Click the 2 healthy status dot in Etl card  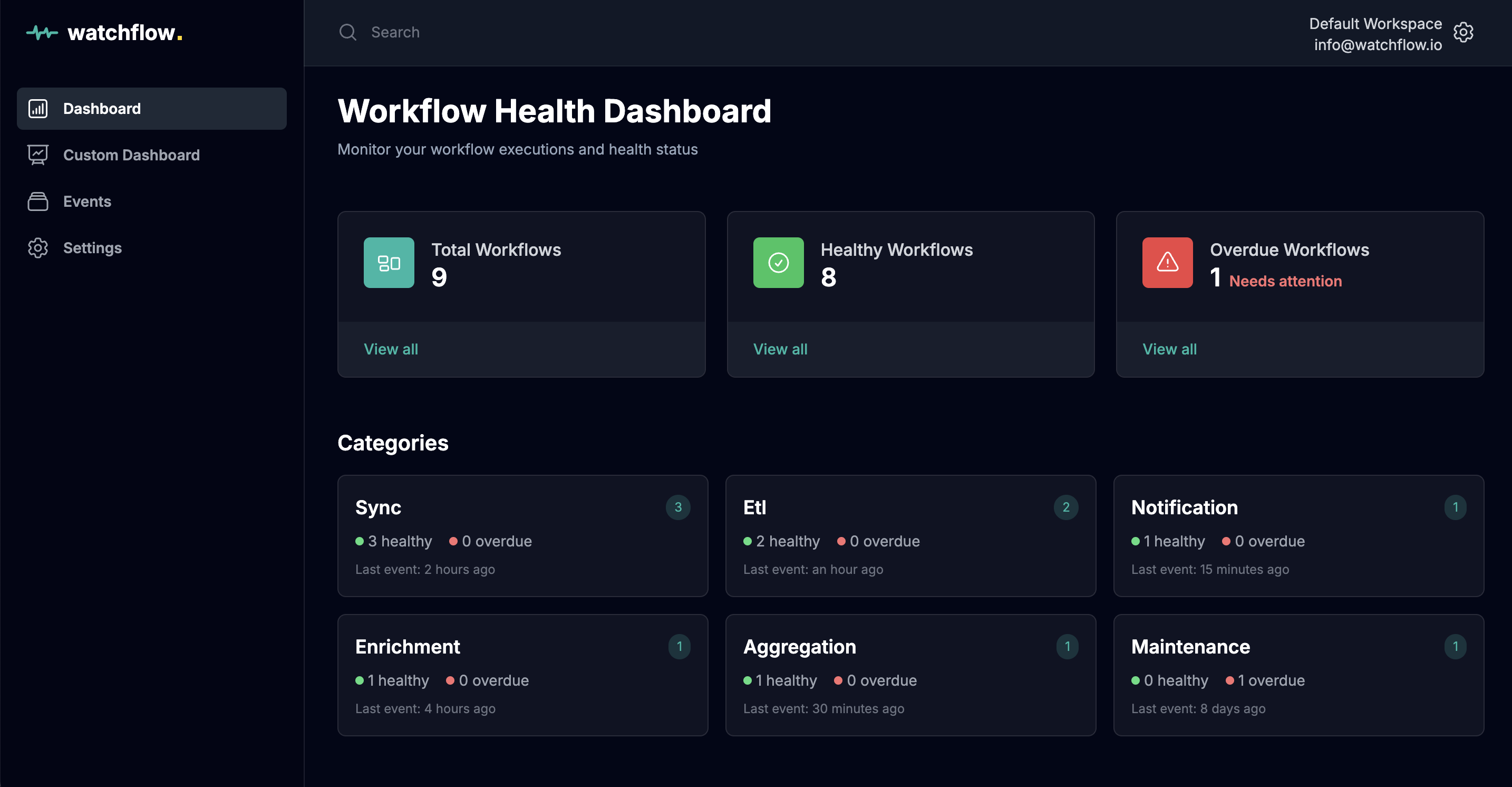click(747, 541)
